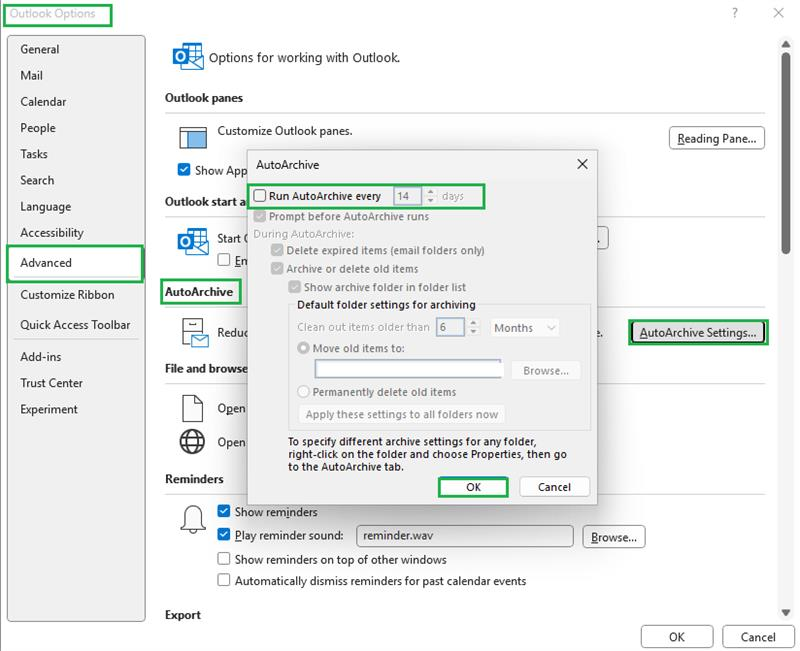Enable Show reminders on top of other windows

coord(223,559)
